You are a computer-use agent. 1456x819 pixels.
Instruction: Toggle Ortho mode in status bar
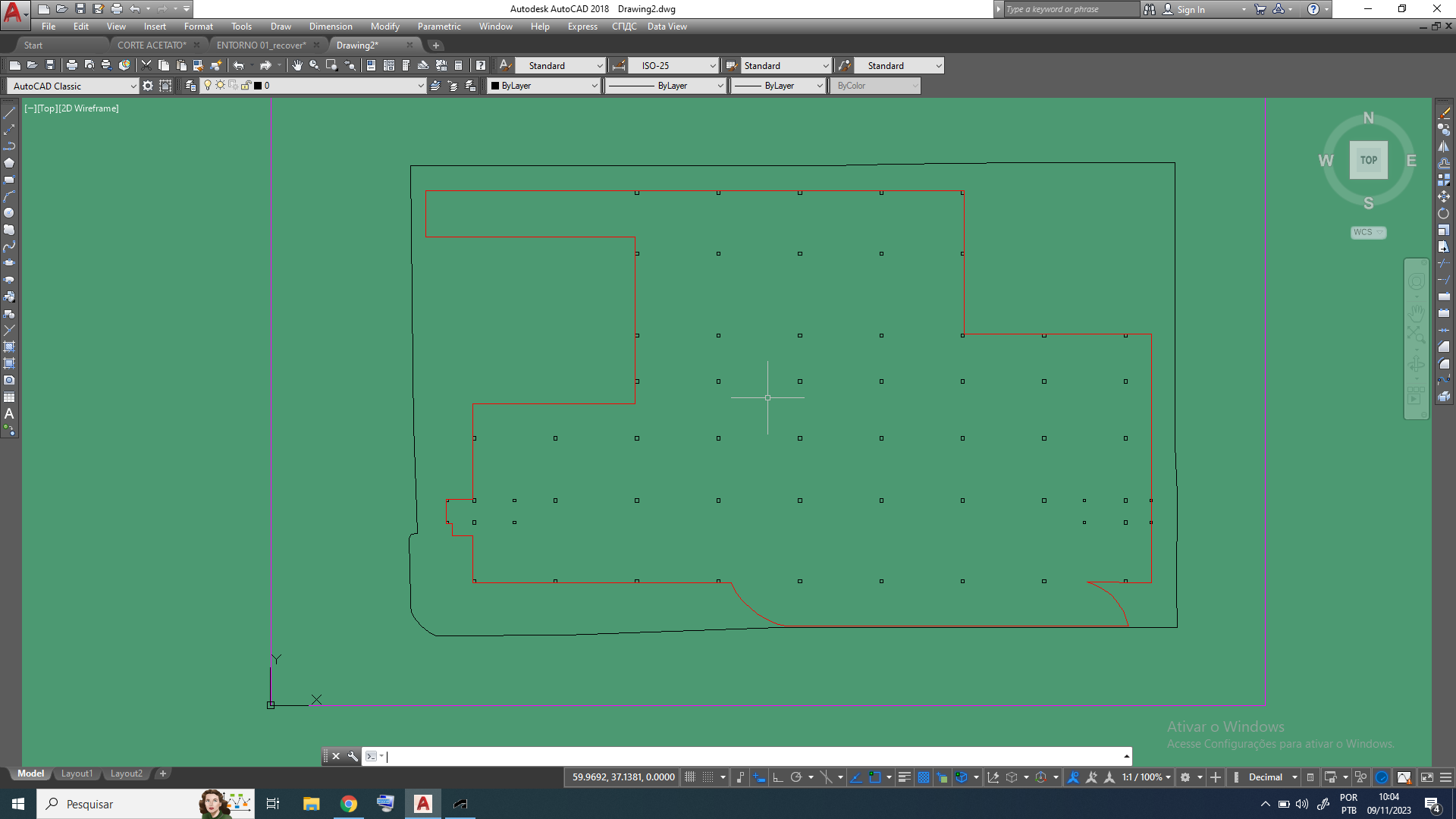[x=778, y=777]
